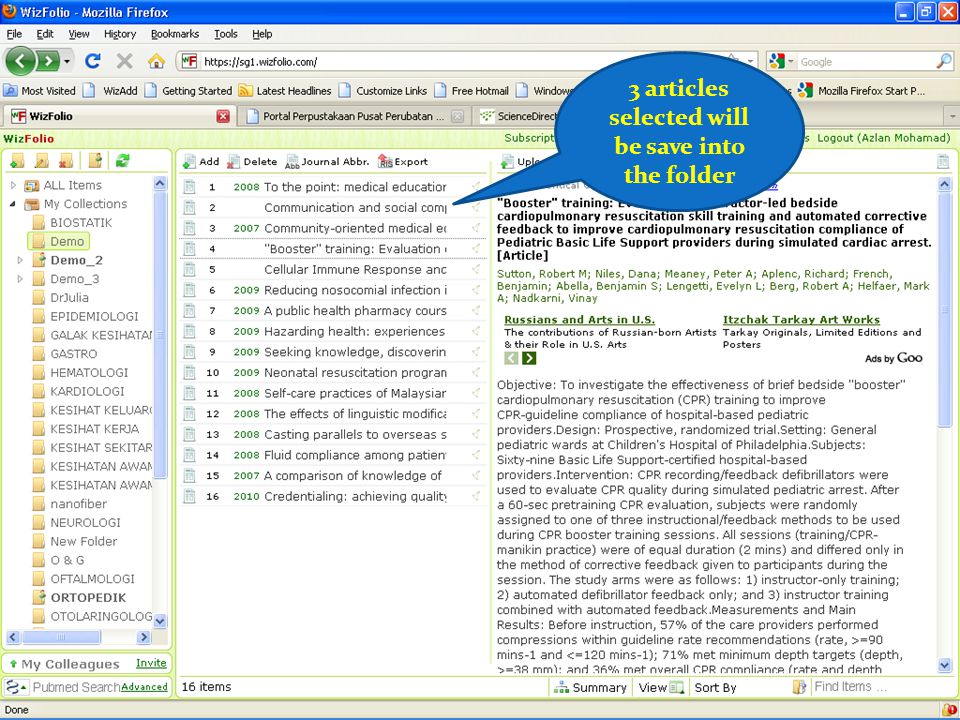
Task: Click the Most Visited bookmark
Action: coord(40,91)
